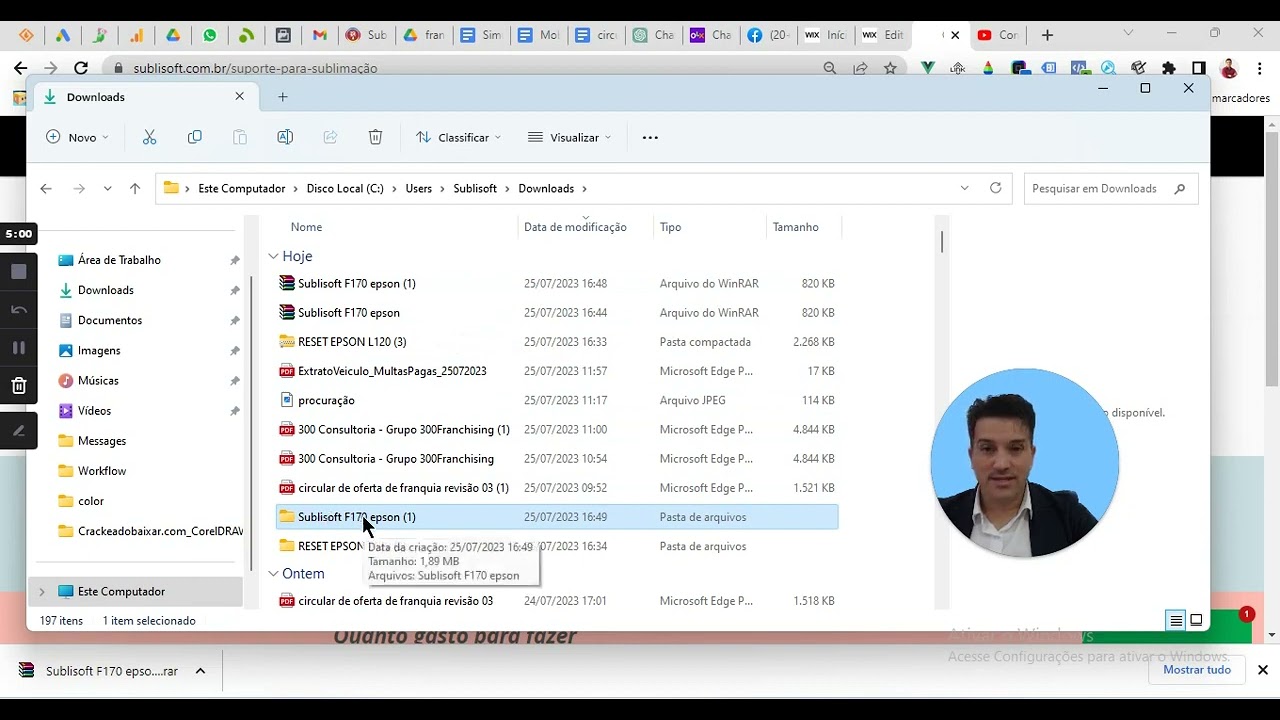The image size is (1280, 720).
Task: Stop the screen recording from the side toolbar
Action: 19,271
